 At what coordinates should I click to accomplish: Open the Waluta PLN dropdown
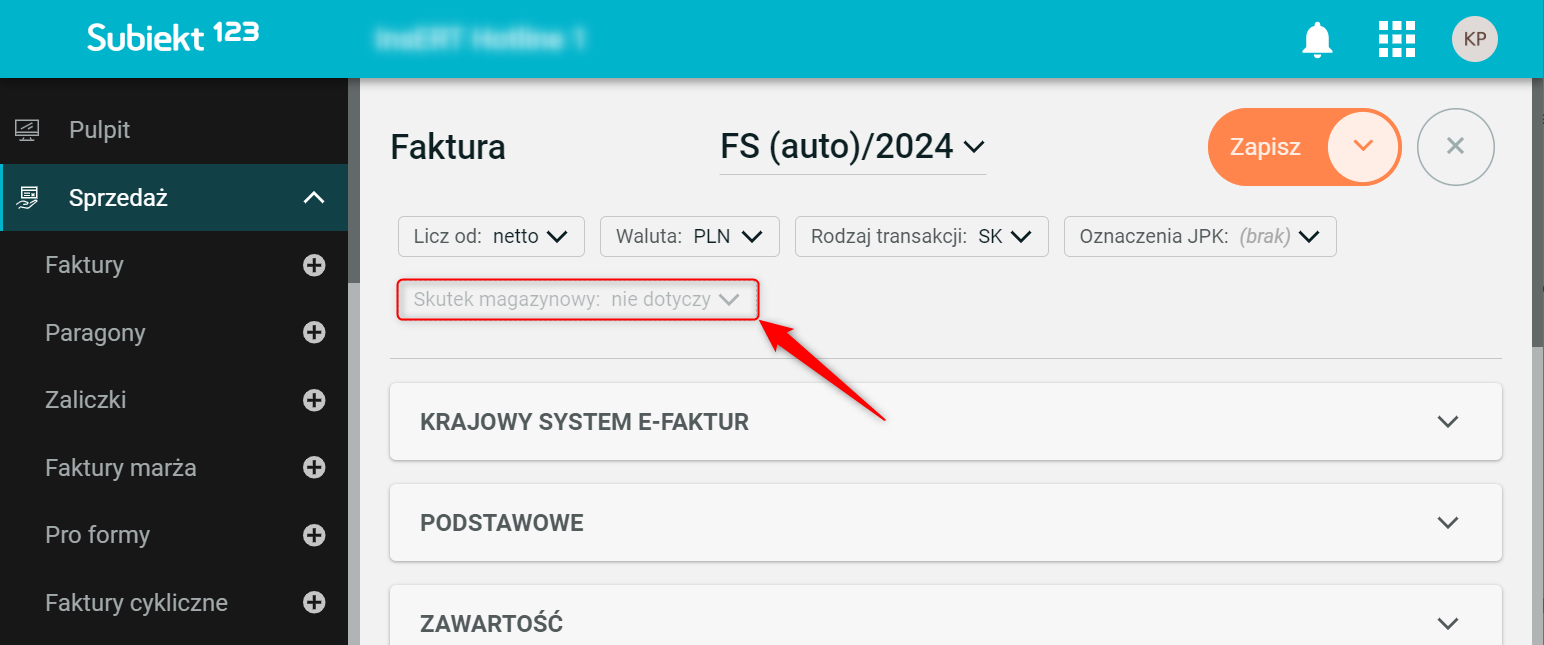(690, 237)
